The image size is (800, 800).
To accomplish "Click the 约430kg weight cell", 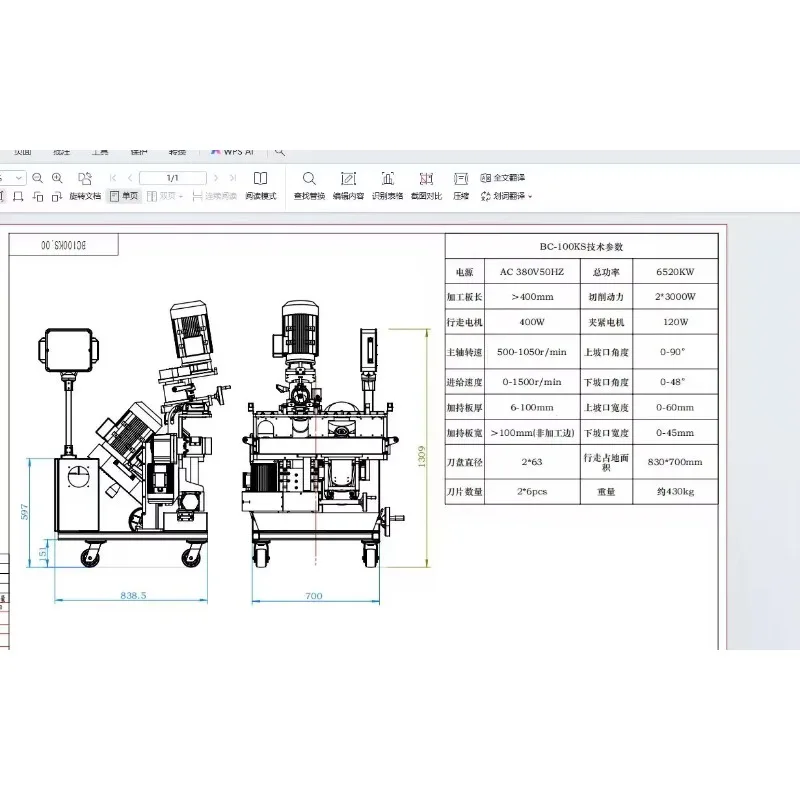I will coord(675,491).
